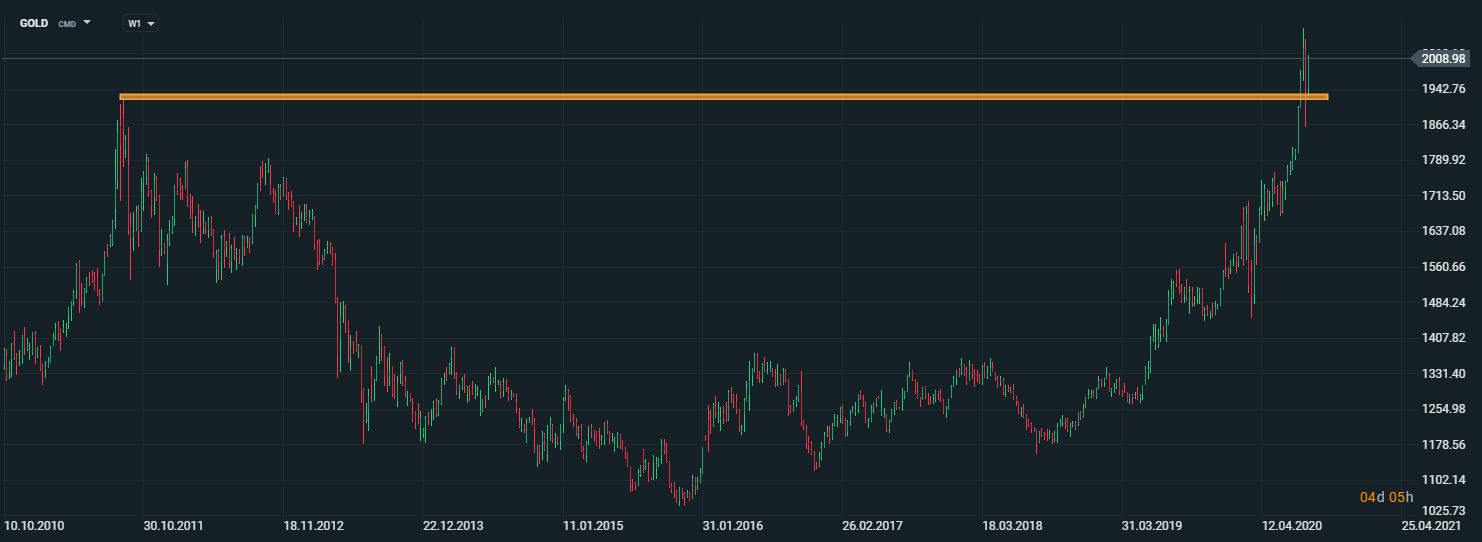Image resolution: width=1482 pixels, height=542 pixels.
Task: Click the 1331.40 price axis label
Action: [1443, 373]
